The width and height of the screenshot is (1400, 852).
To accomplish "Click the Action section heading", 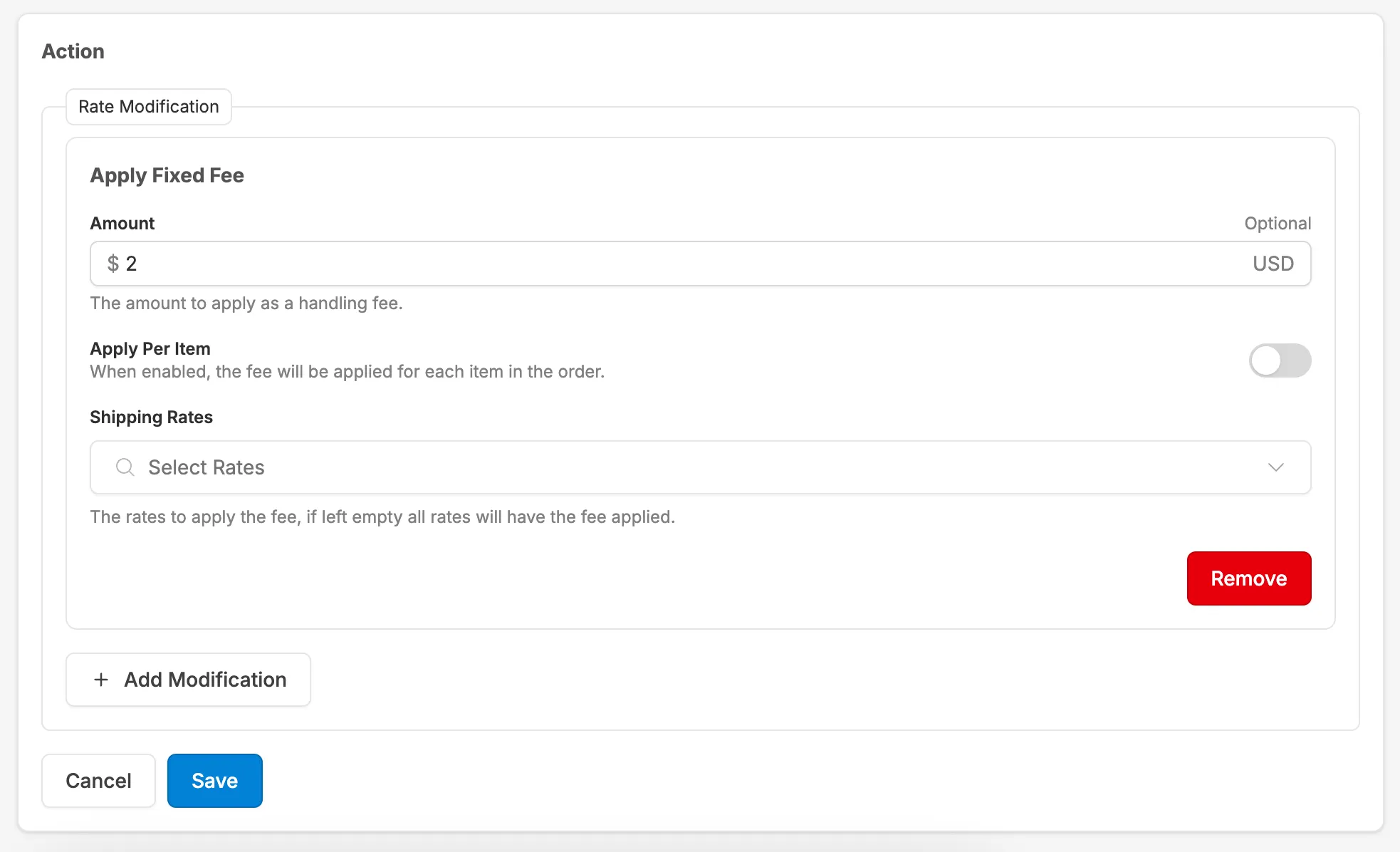I will tap(73, 51).
